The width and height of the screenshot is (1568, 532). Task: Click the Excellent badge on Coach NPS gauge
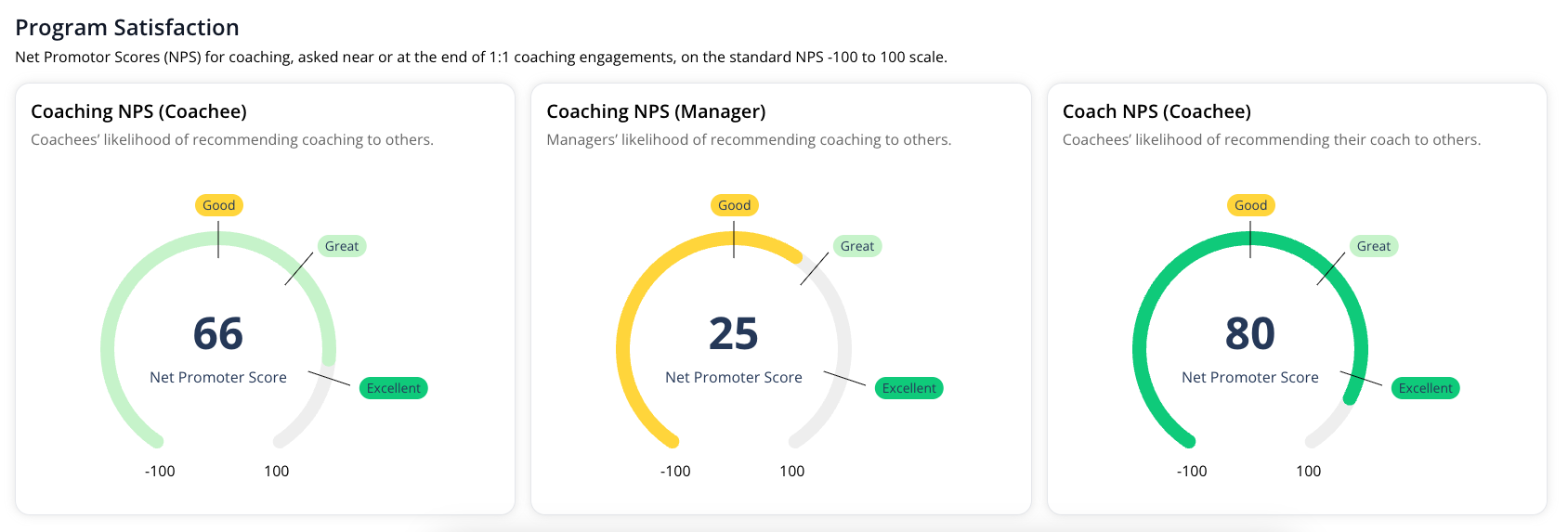click(1426, 388)
